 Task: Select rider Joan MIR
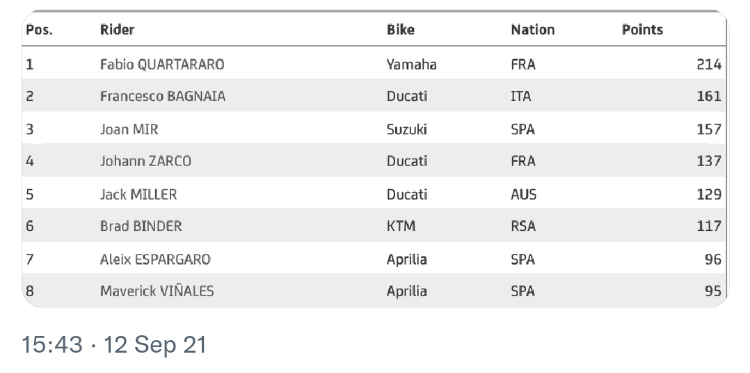(129, 129)
